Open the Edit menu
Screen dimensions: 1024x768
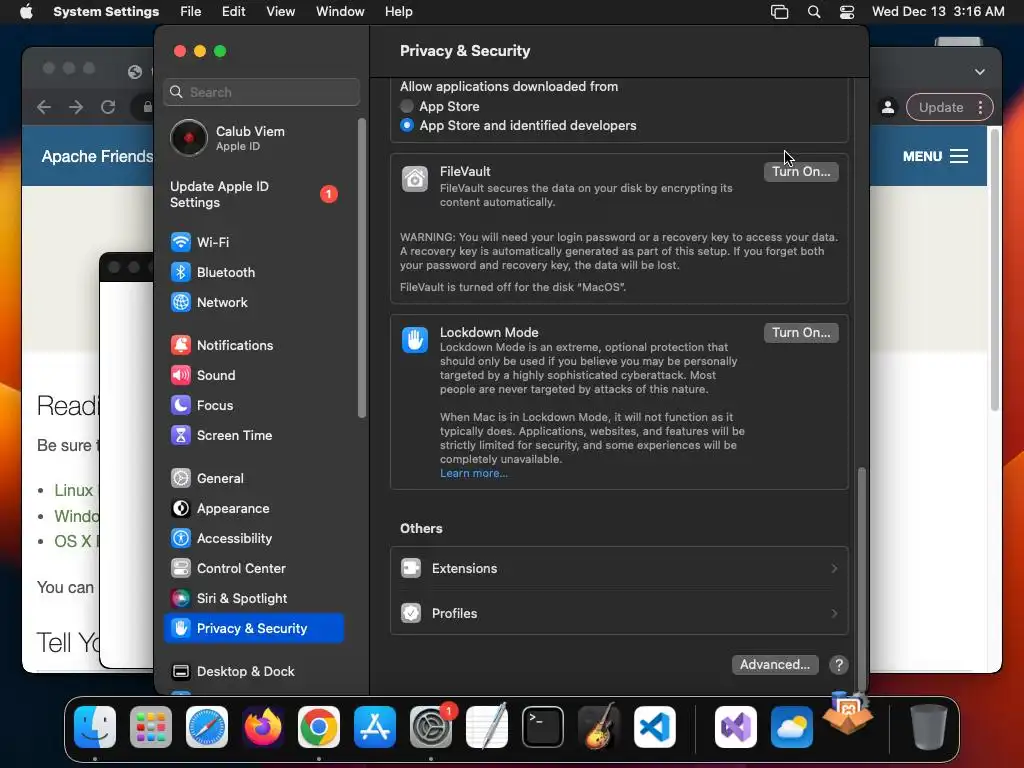pos(233,12)
